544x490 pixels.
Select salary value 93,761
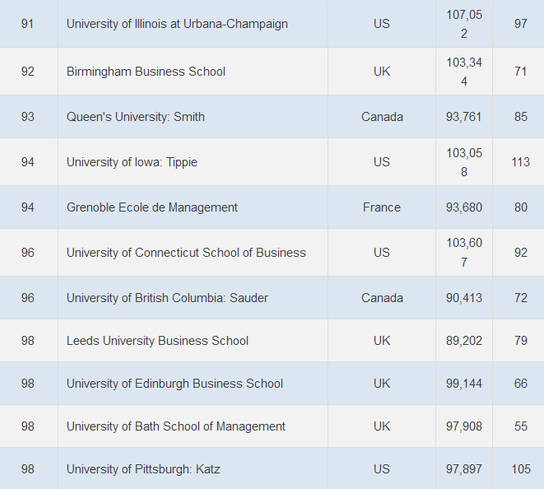pos(464,117)
